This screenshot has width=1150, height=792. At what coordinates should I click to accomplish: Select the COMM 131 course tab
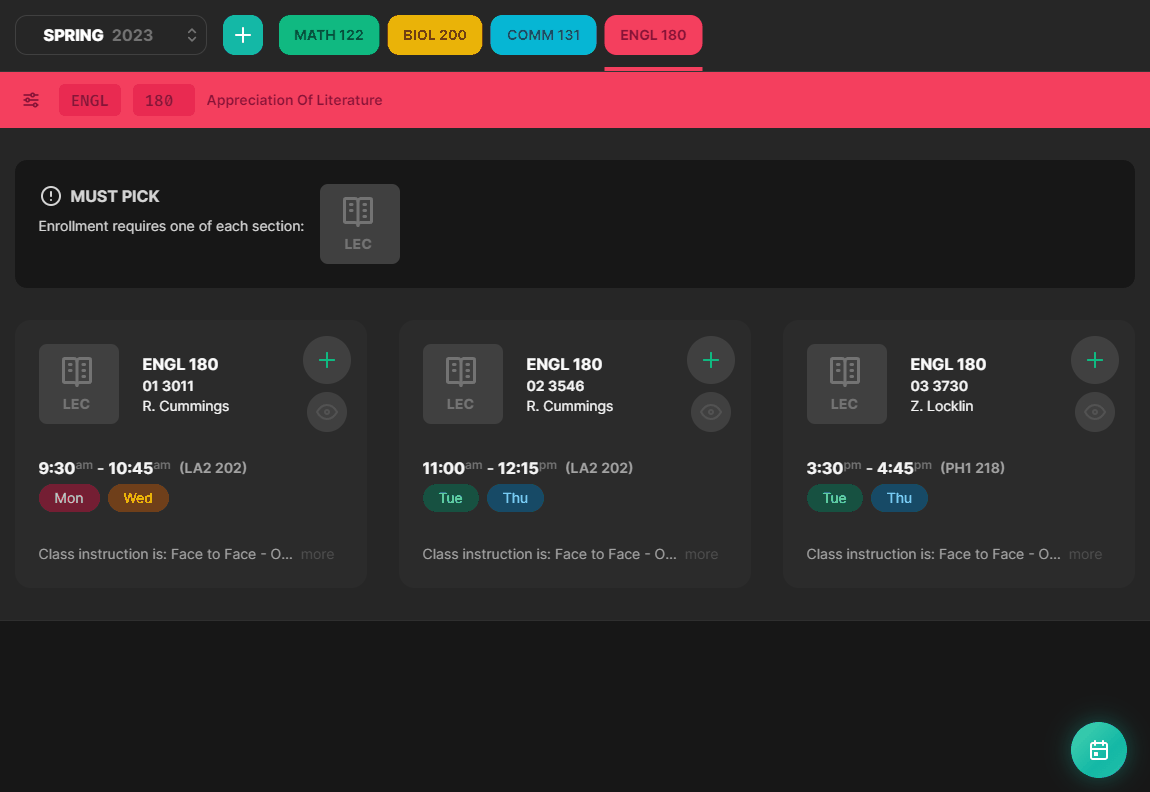coord(543,35)
